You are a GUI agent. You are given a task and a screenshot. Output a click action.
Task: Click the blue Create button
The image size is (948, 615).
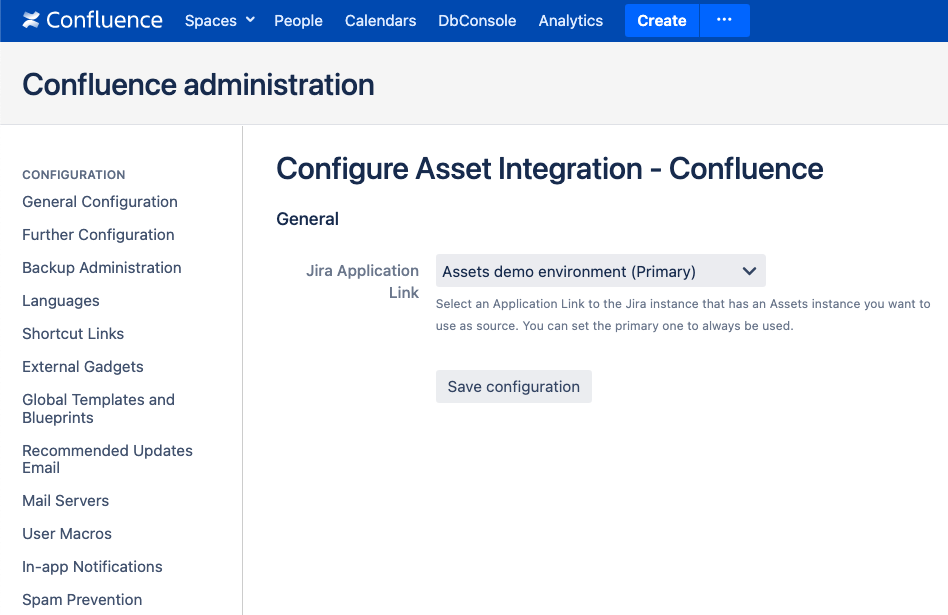[661, 20]
